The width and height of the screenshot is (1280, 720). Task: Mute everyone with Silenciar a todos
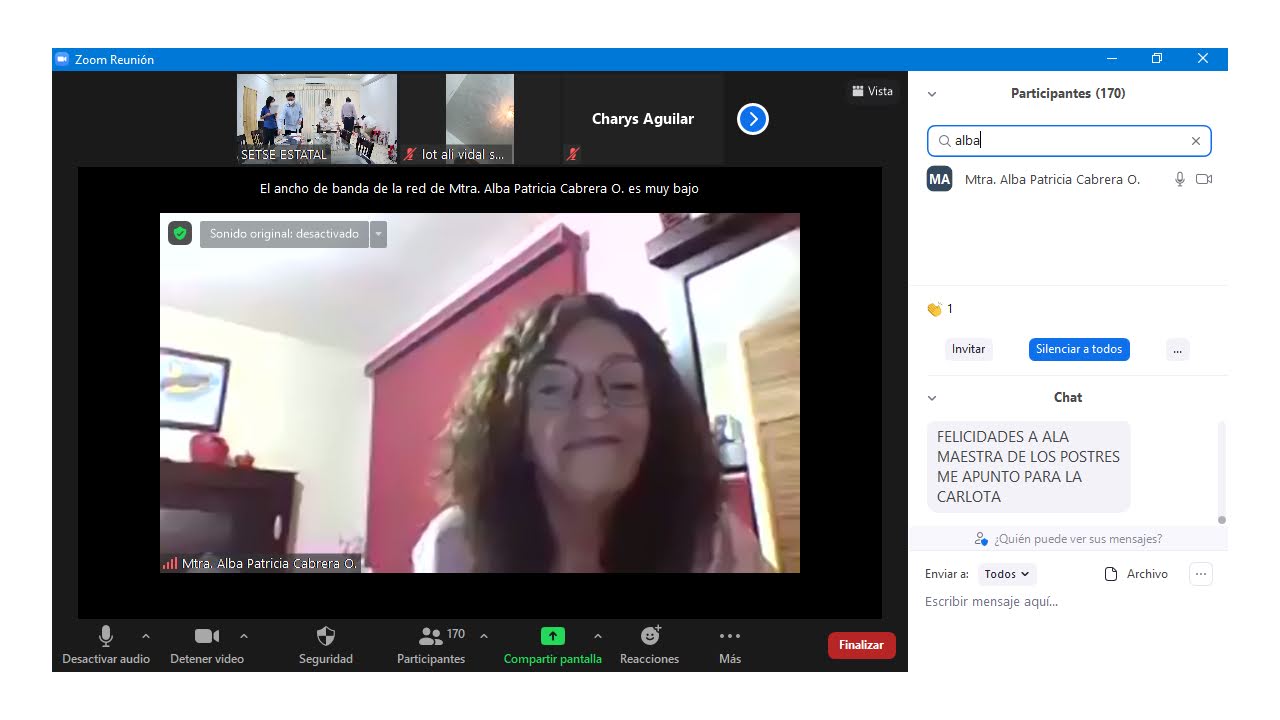point(1079,349)
